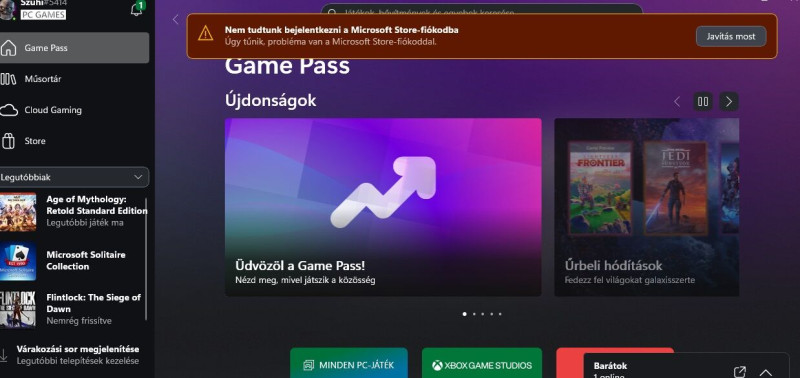Click the sidebar recent games scrollbar

(146, 259)
